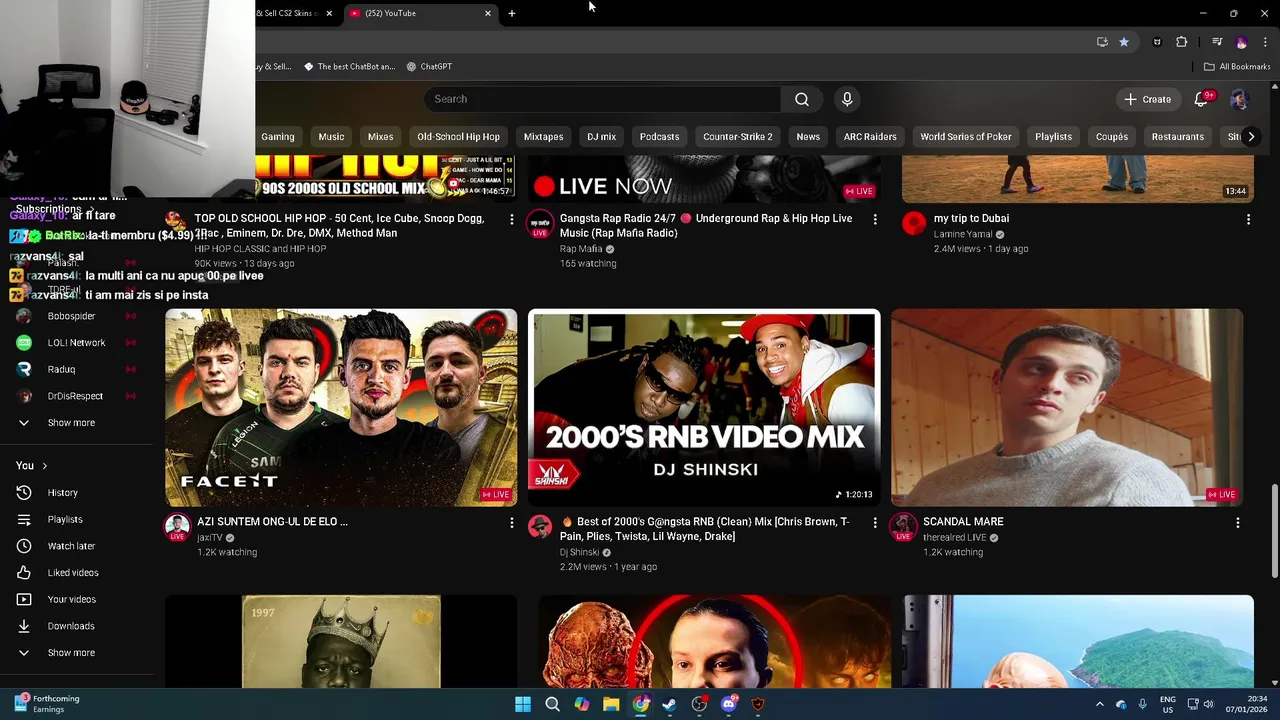
Task: Open the Dj Shinski channel avatar
Action: click(x=540, y=527)
